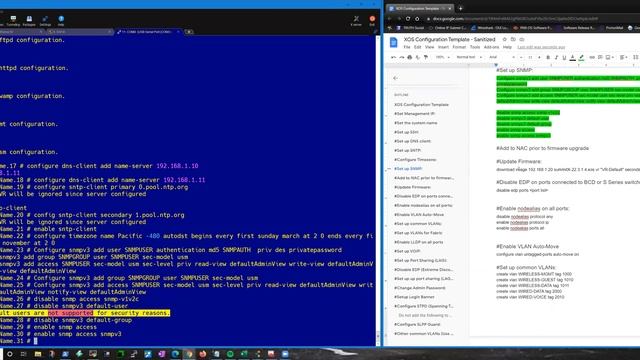640x360 pixels.
Task: Jump to #Update Firmware outline entry
Action: 412,187
